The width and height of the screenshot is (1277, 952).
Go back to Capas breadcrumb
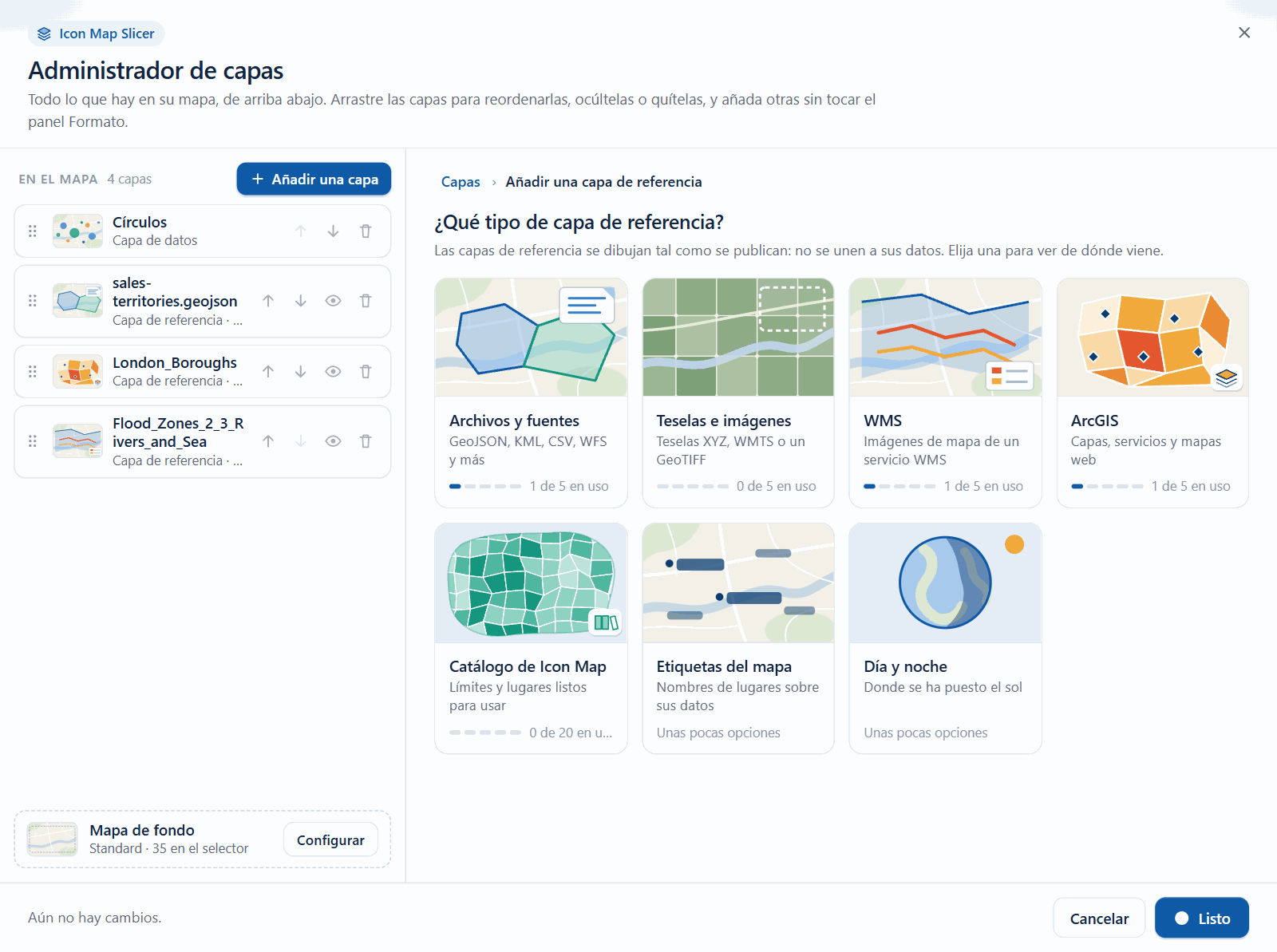pos(461,182)
